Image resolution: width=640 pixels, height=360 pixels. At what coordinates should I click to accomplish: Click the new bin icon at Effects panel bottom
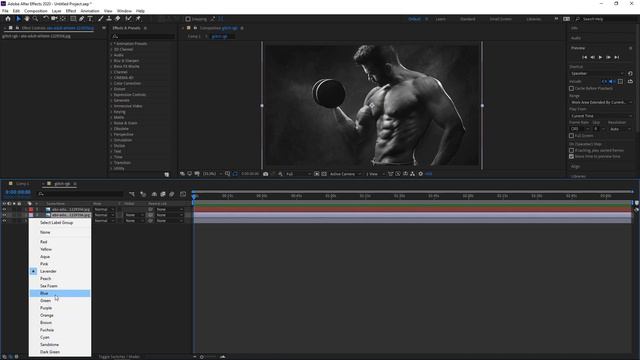pos(167,174)
